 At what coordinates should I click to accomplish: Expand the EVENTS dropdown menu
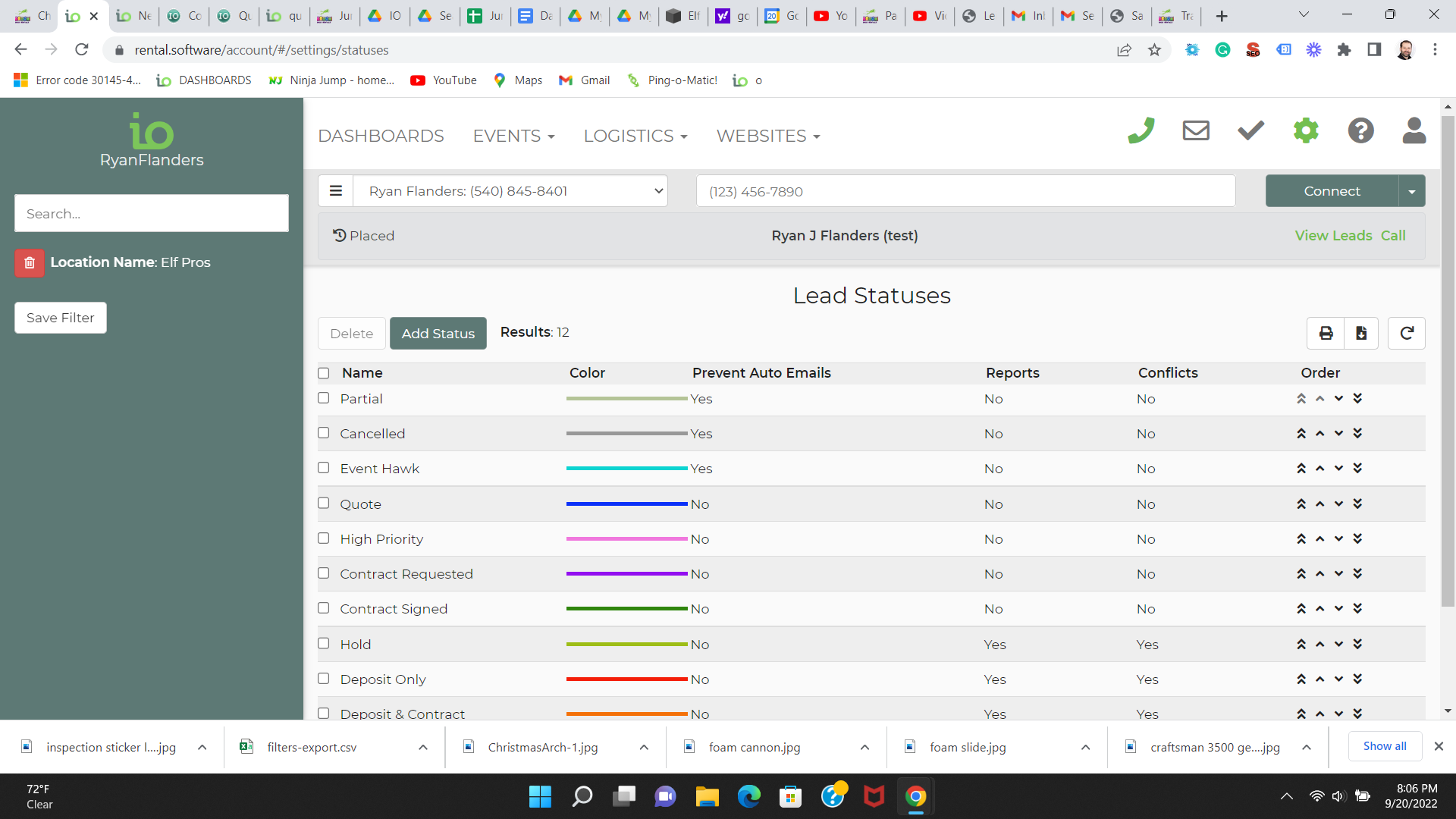pyautogui.click(x=513, y=136)
